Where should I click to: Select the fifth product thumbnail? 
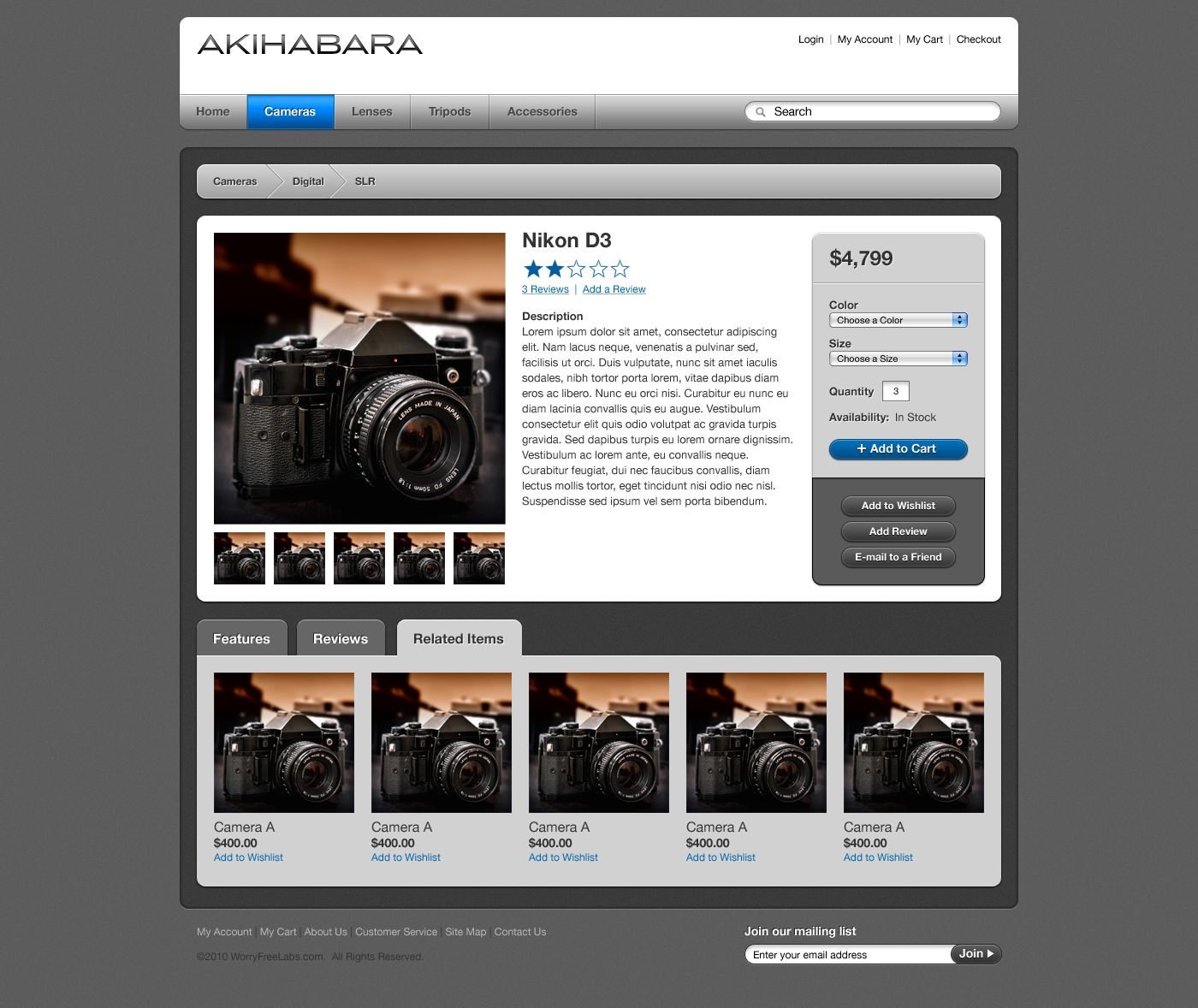(x=479, y=559)
